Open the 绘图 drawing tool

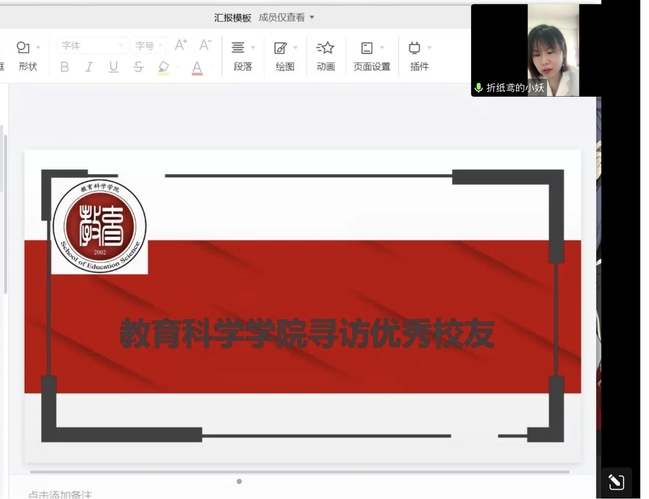coord(284,55)
